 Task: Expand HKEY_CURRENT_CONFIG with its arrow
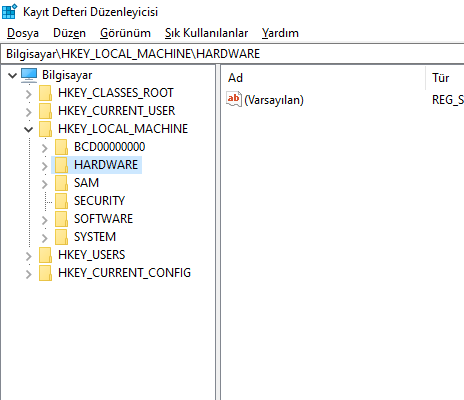29,274
